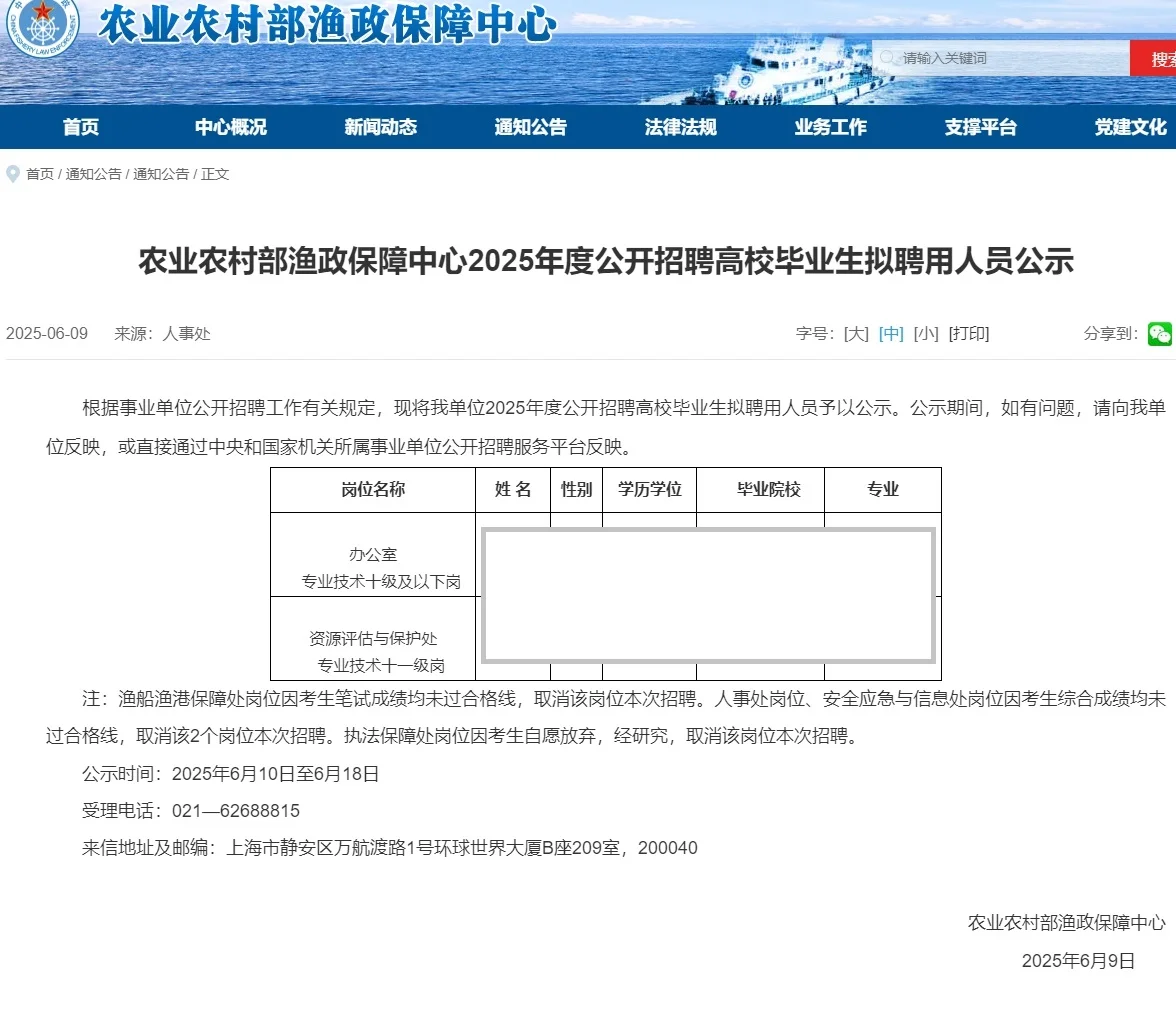This screenshot has height=1016, width=1176.
Task: Open the 中心概况 navigation menu
Action: [231, 127]
